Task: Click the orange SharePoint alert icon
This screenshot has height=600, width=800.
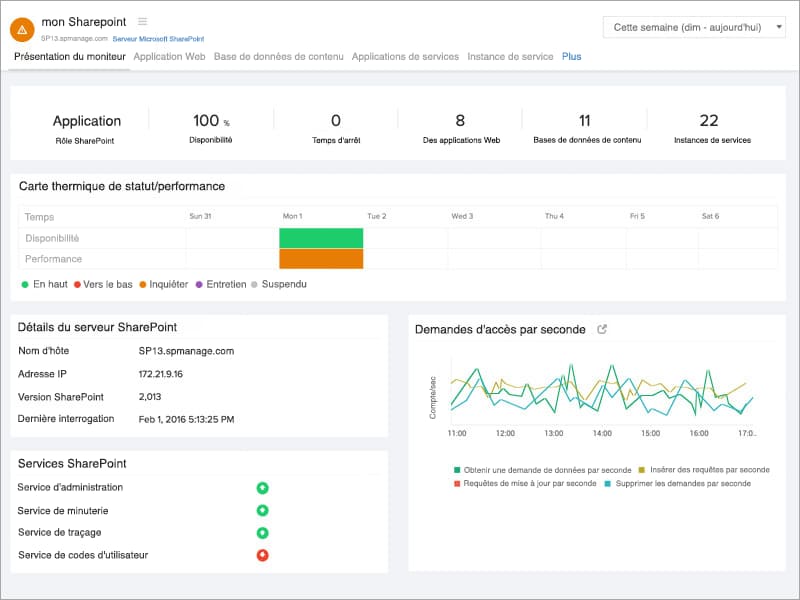Action: pyautogui.click(x=20, y=27)
